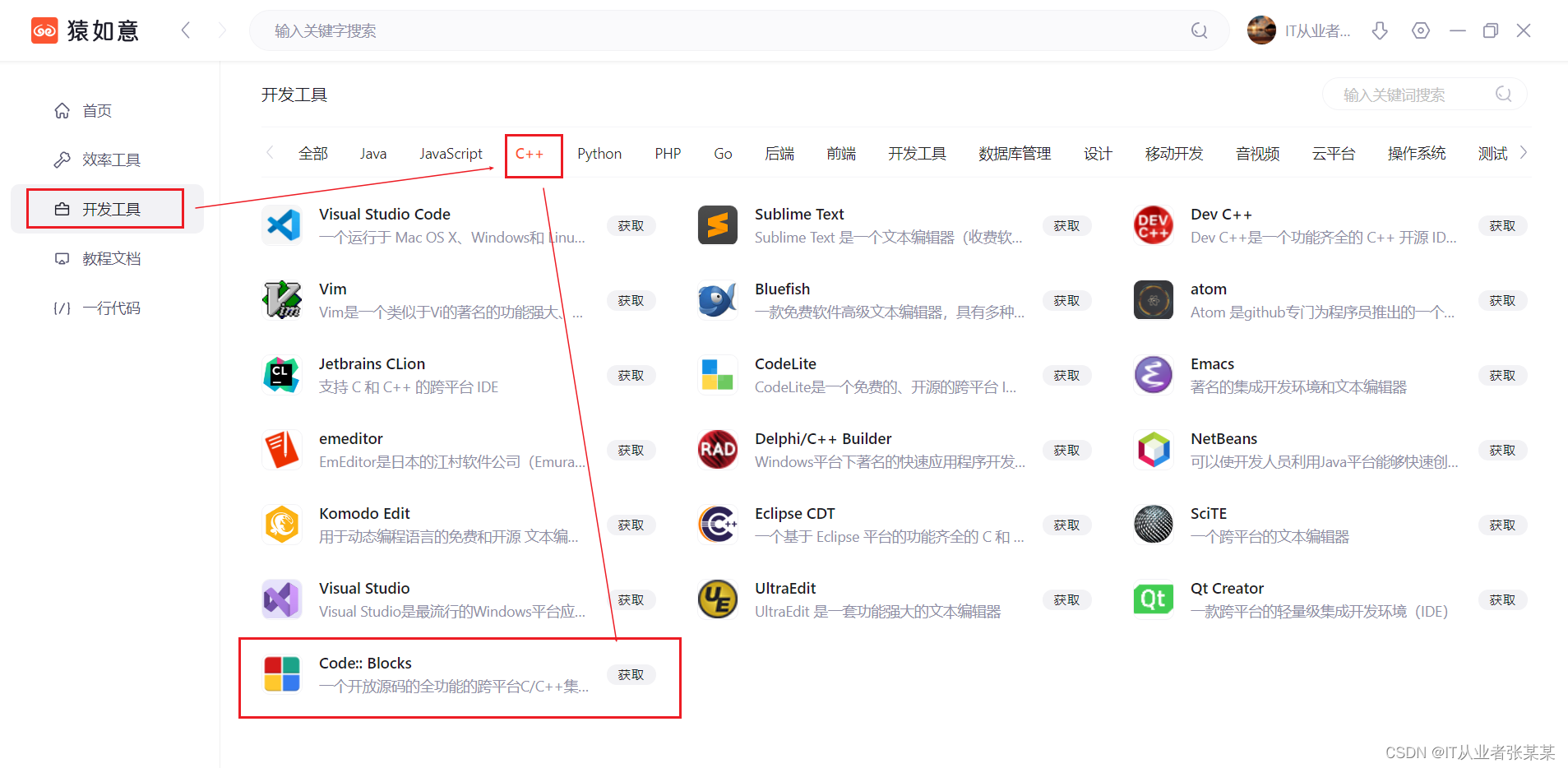Select the 数据库管理 tab
The image size is (1568, 768).
click(x=1015, y=154)
